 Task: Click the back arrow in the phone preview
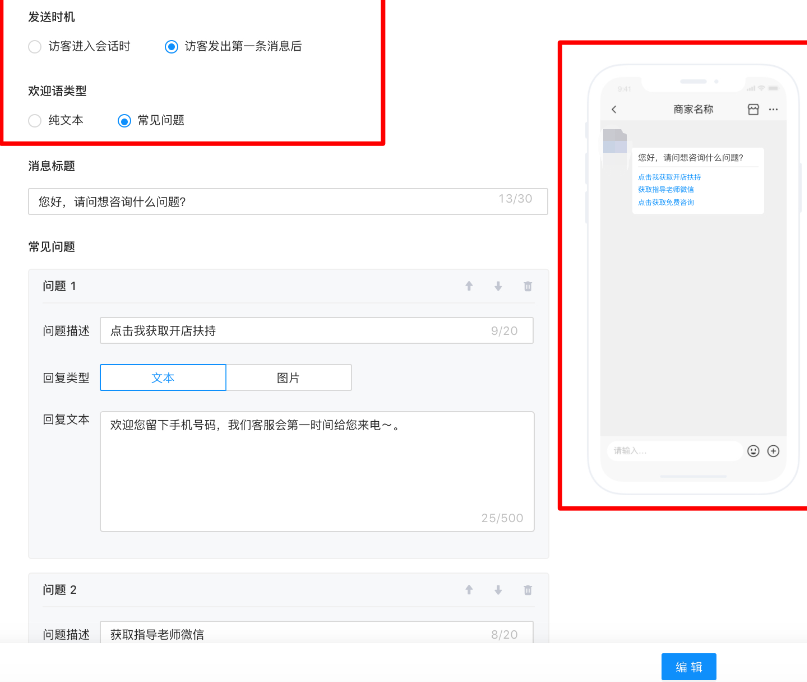pos(614,108)
